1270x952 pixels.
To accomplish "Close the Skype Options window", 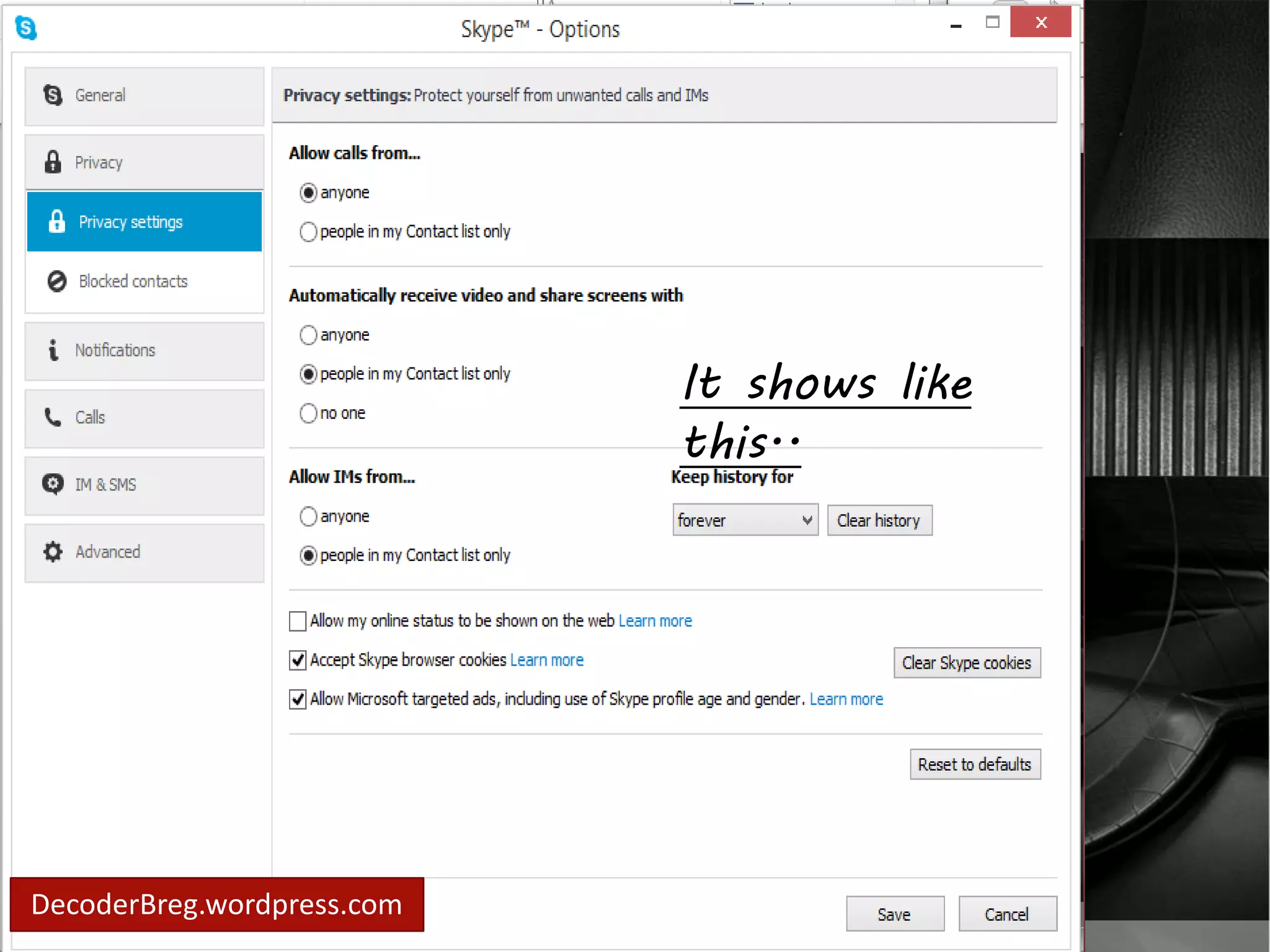I will 1041,22.
